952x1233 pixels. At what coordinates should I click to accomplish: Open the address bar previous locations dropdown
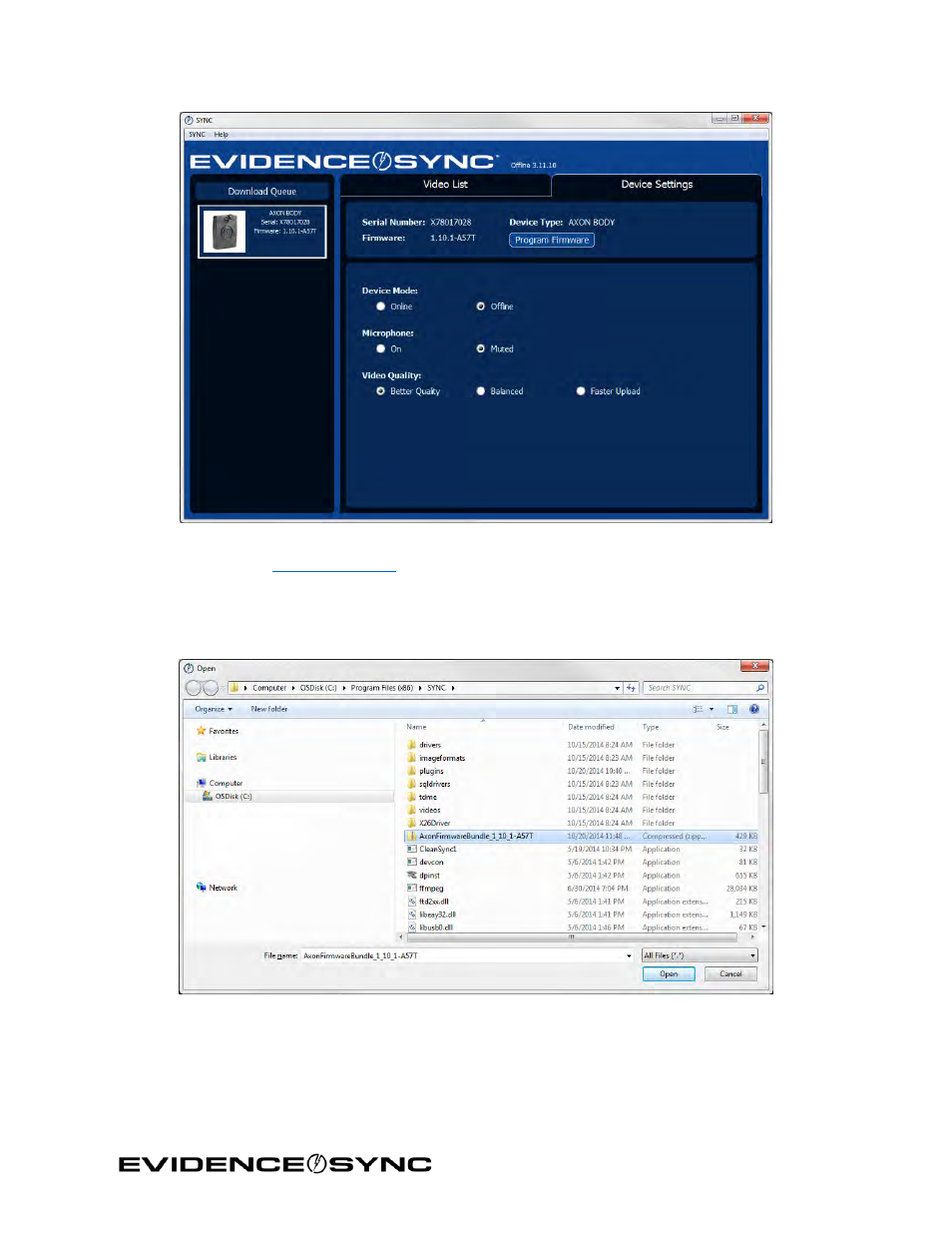coord(618,688)
